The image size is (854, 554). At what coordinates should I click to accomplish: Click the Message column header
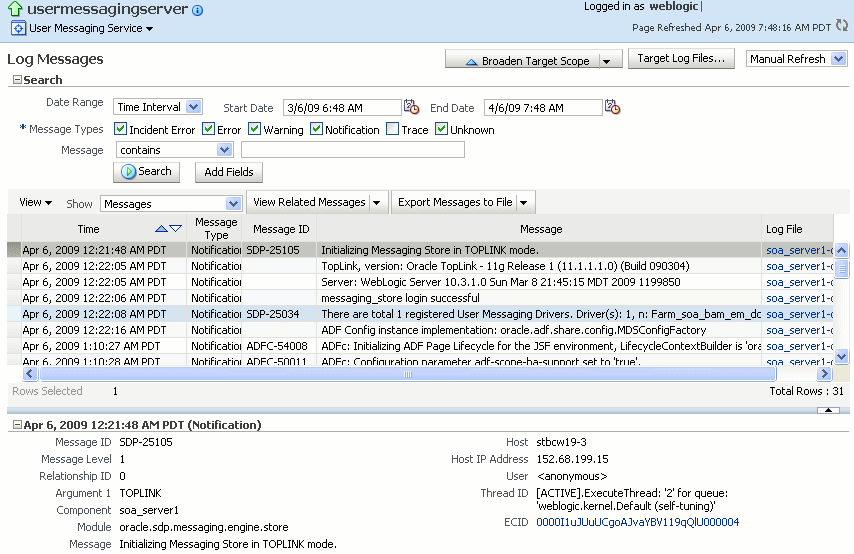pyautogui.click(x=540, y=229)
